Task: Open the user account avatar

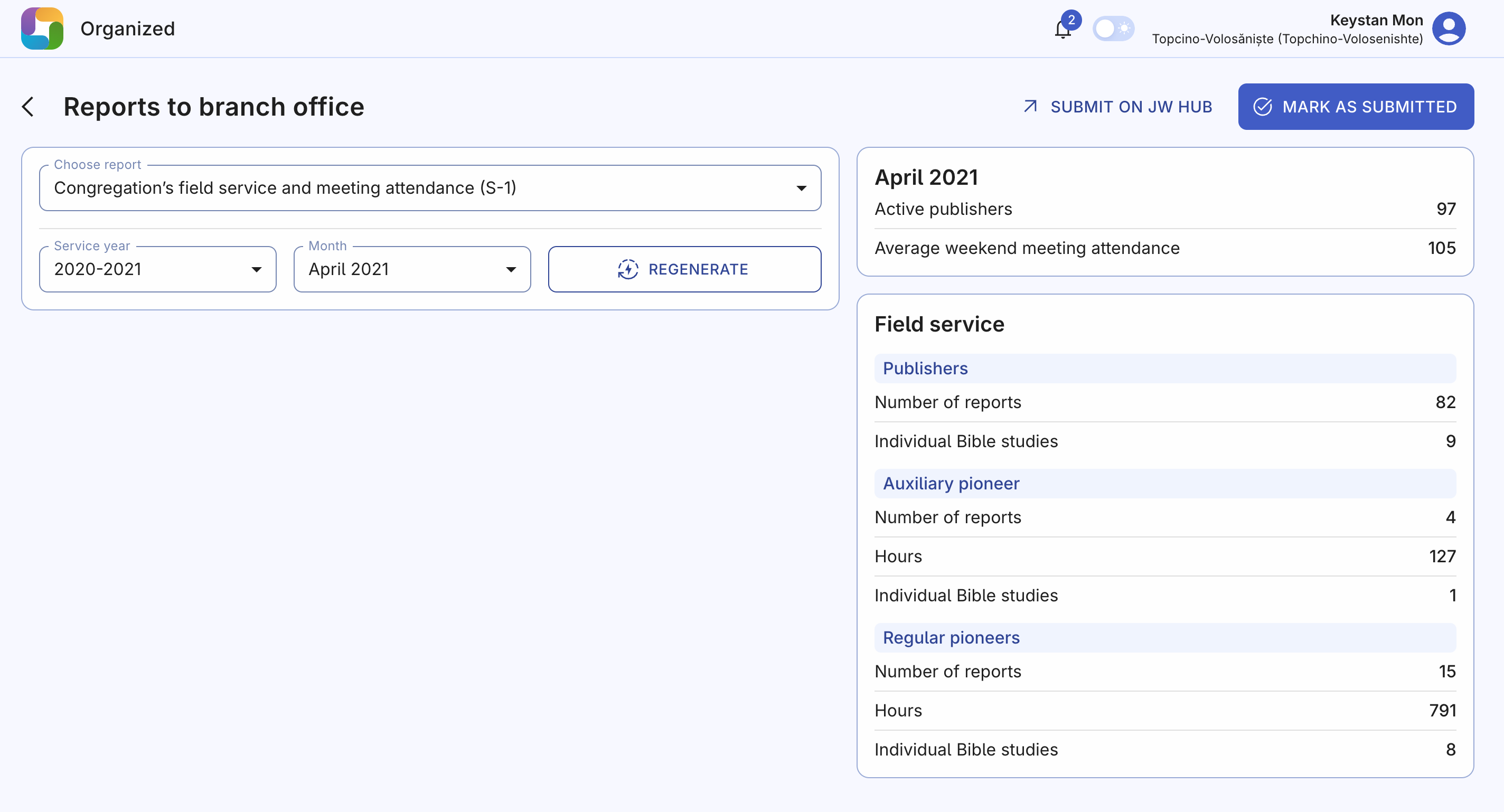Action: (1449, 28)
